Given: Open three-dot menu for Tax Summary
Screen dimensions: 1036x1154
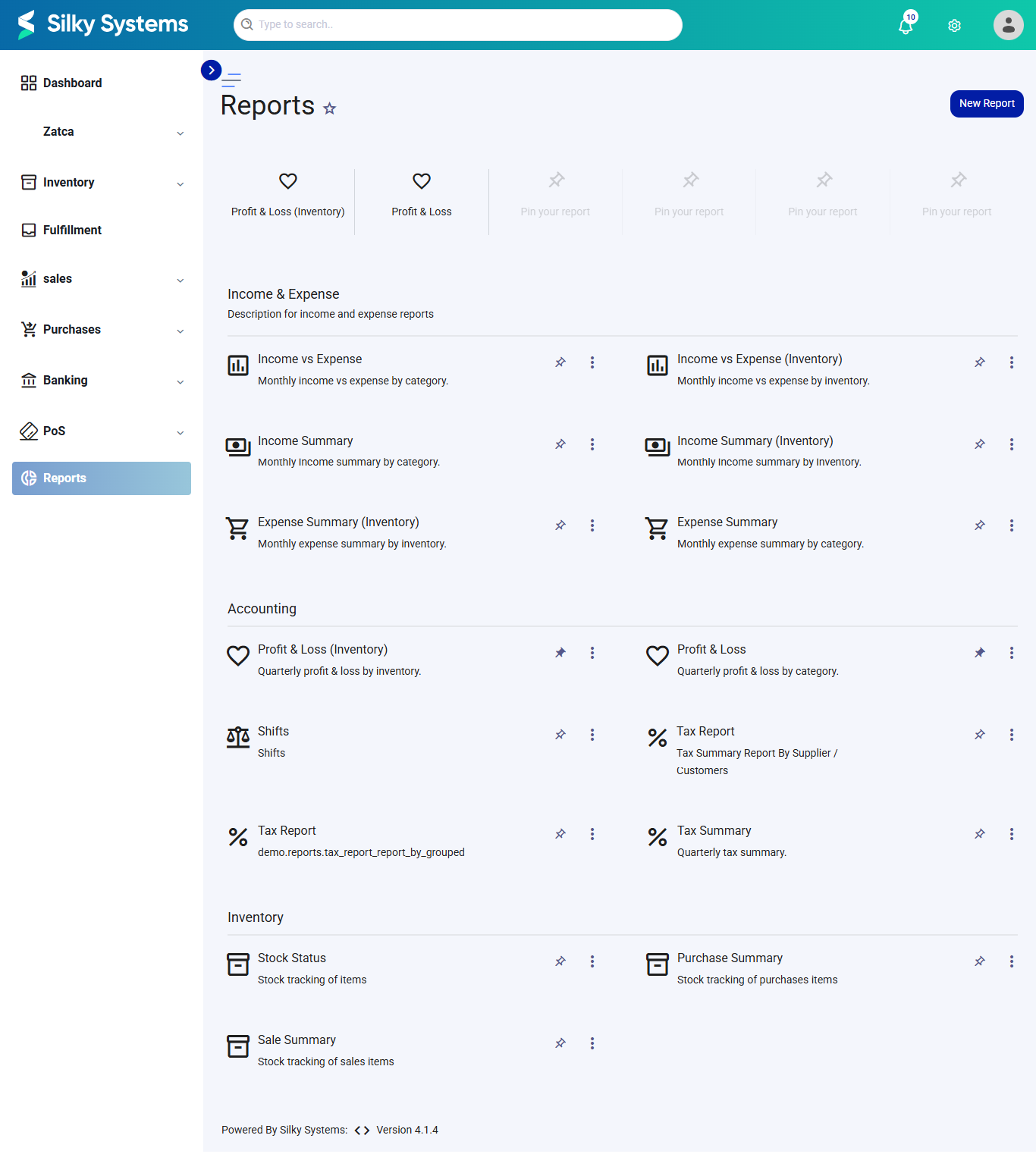Looking at the screenshot, I should click(1011, 834).
